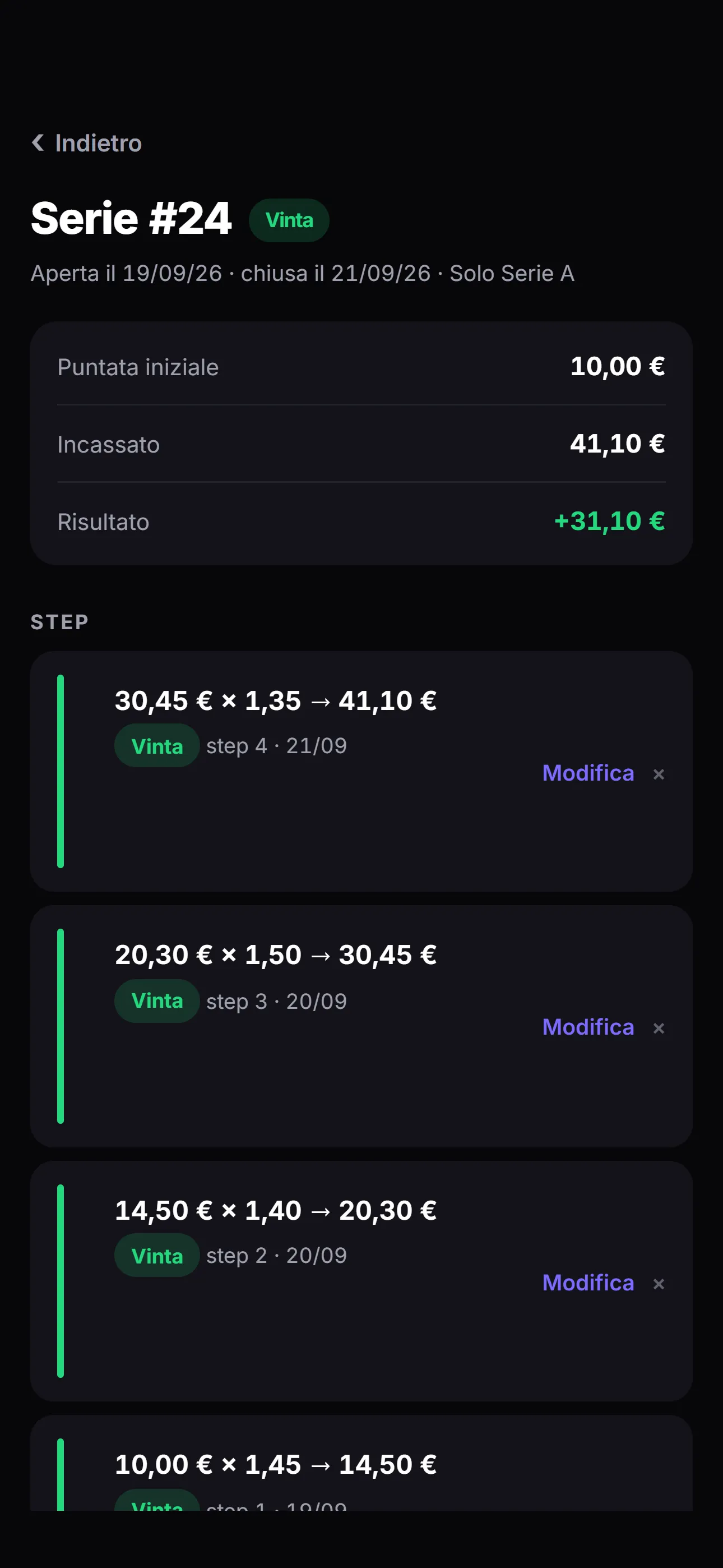This screenshot has width=723, height=1568.
Task: Remove step 3 using the × icon
Action: point(659,1028)
